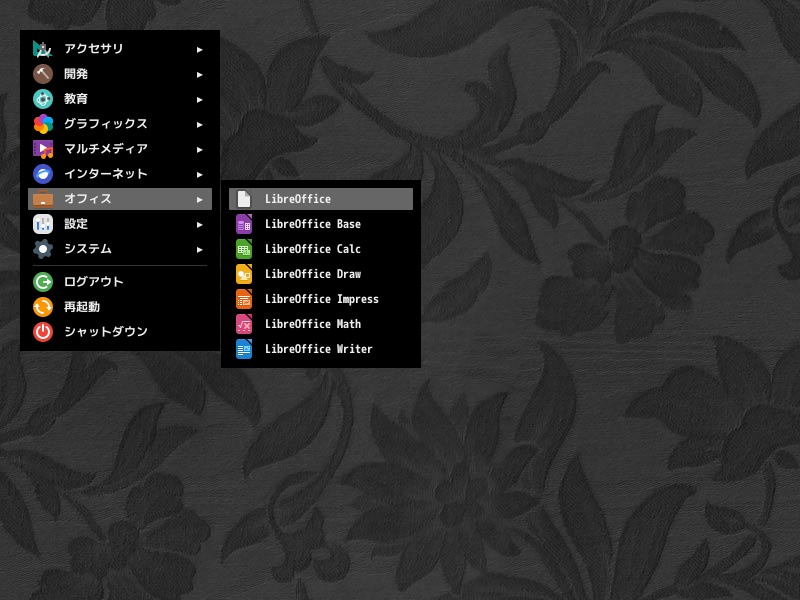800x600 pixels.
Task: Launch LibreOffice Start Center entry
Action: tap(321, 199)
